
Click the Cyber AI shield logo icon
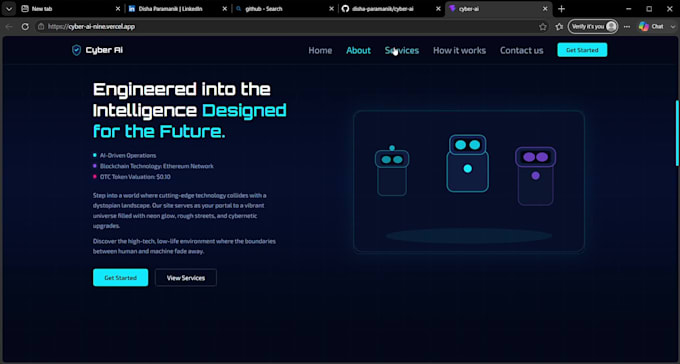tap(76, 50)
